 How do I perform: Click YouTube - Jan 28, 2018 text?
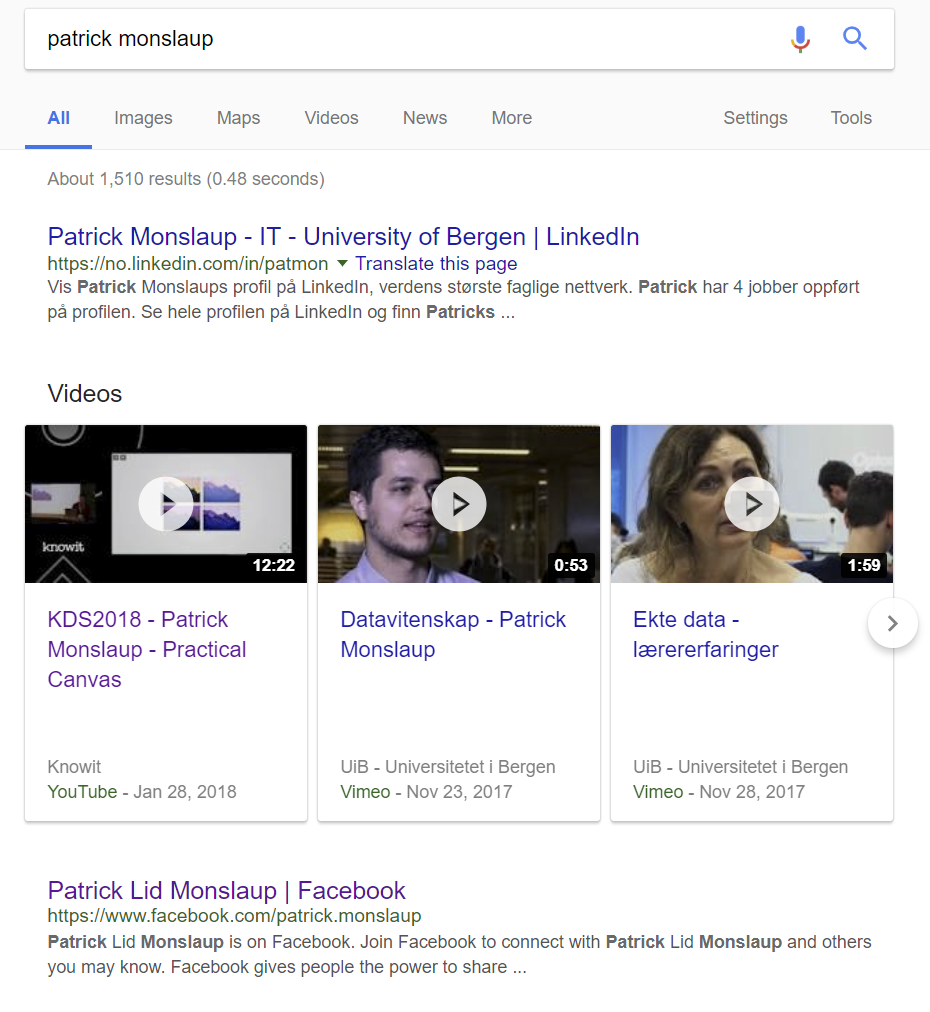point(142,792)
